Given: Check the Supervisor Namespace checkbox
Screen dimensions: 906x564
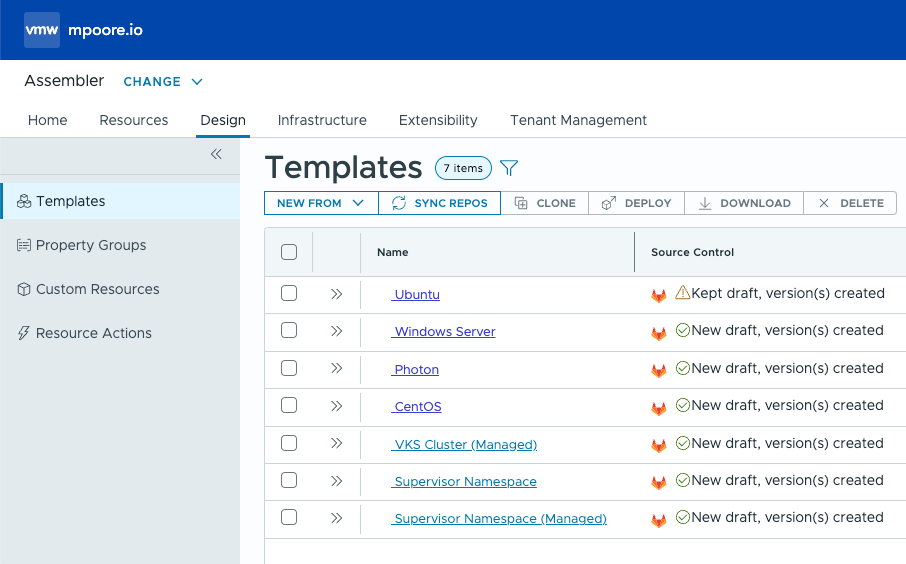Looking at the screenshot, I should tap(289, 480).
